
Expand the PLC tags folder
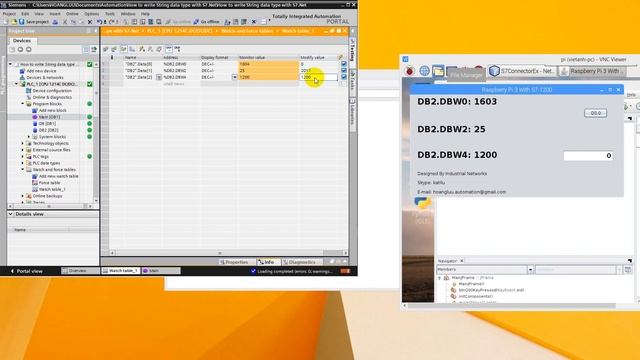tap(23, 156)
